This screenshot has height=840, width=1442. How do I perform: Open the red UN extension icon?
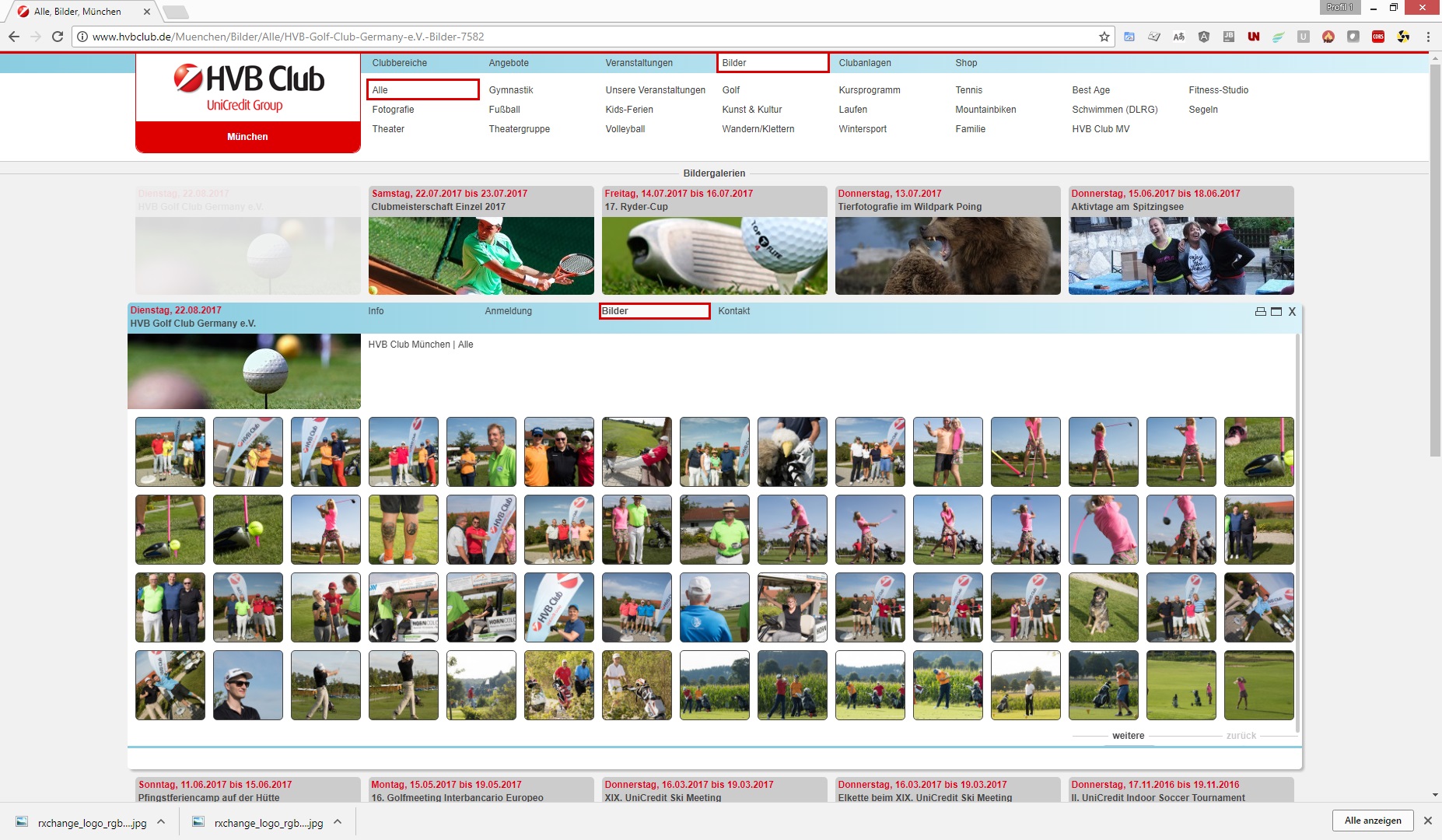(x=1254, y=37)
